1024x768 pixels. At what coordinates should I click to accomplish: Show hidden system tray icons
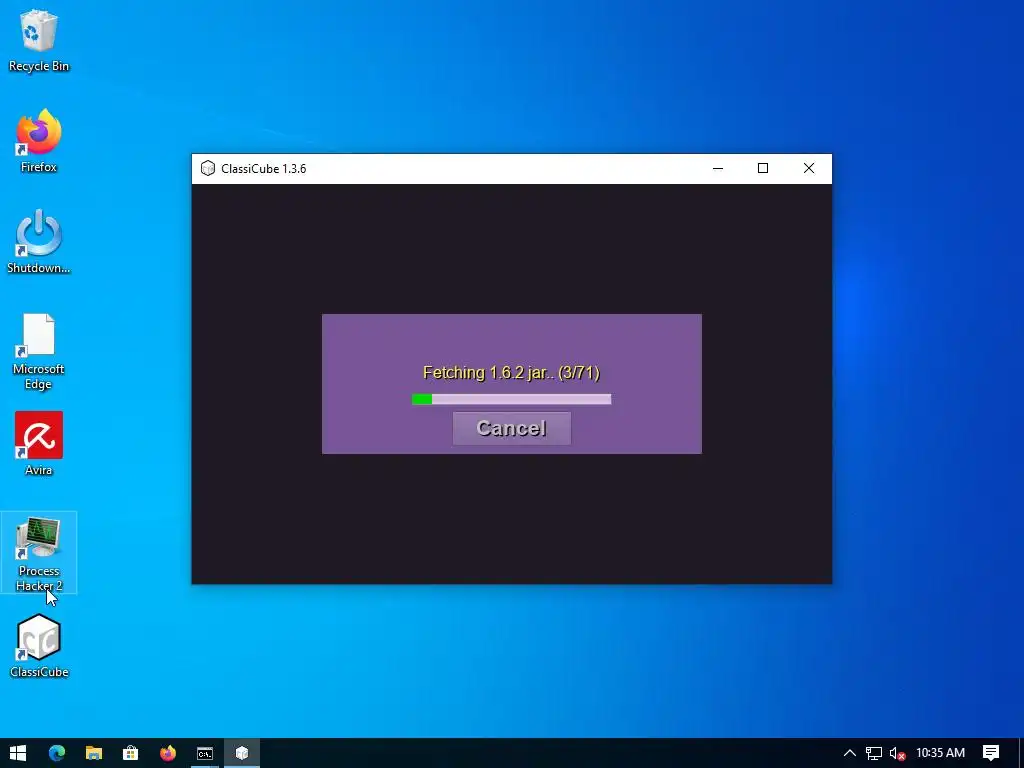tap(850, 753)
